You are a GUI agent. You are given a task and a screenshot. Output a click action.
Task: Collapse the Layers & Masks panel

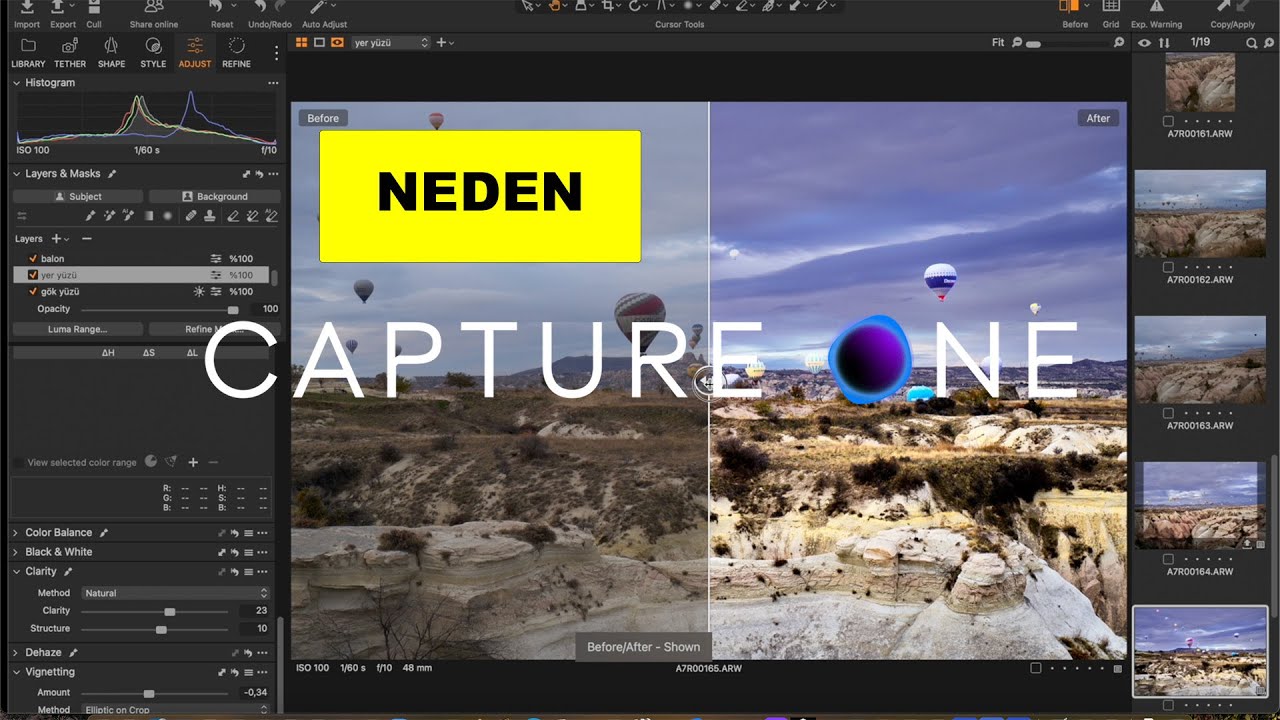coord(16,174)
